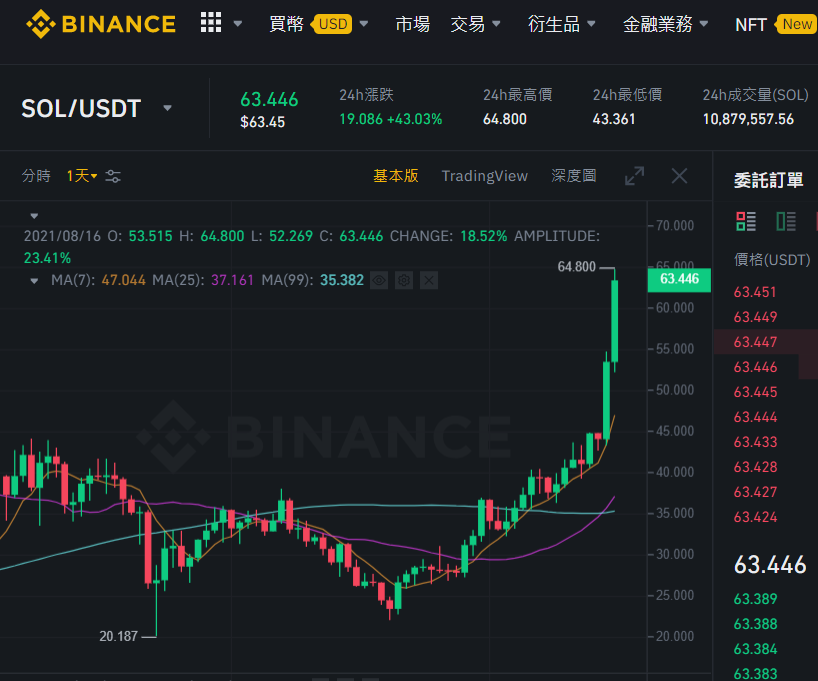The image size is (818, 681).
Task: Click the current price label 63.446 on axis
Action: click(679, 279)
